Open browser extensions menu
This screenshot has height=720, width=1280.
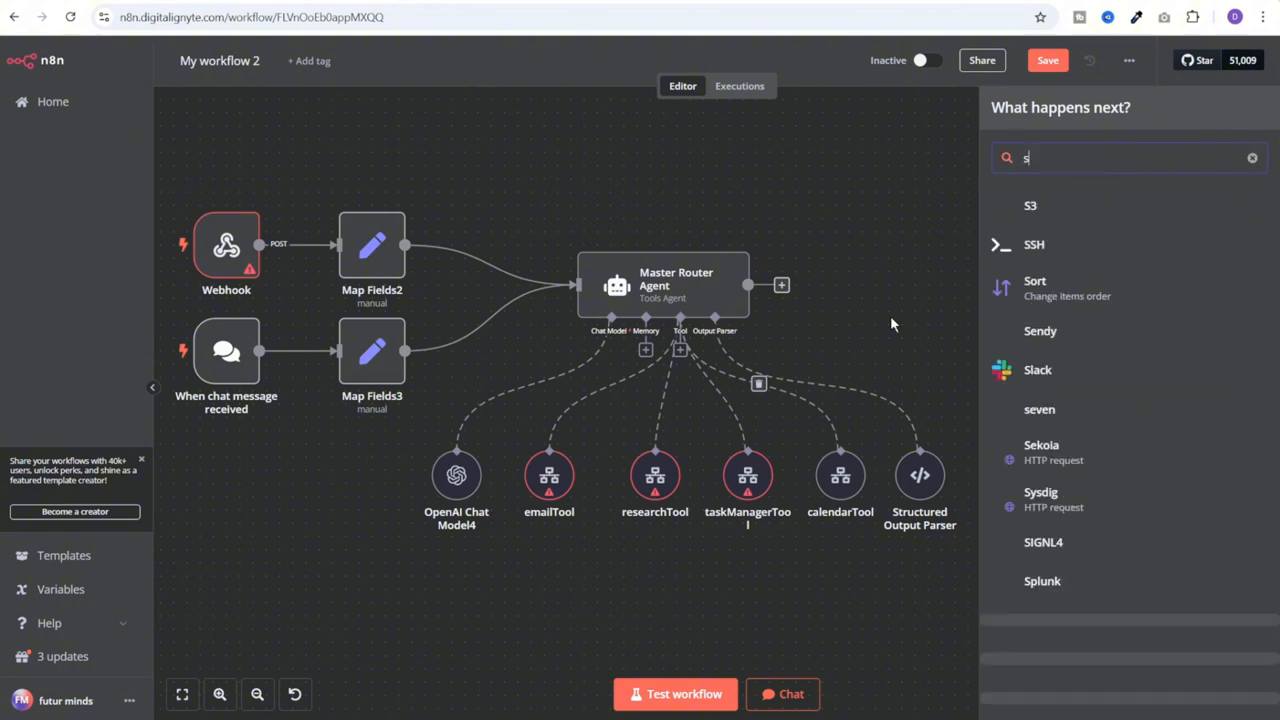click(1192, 17)
